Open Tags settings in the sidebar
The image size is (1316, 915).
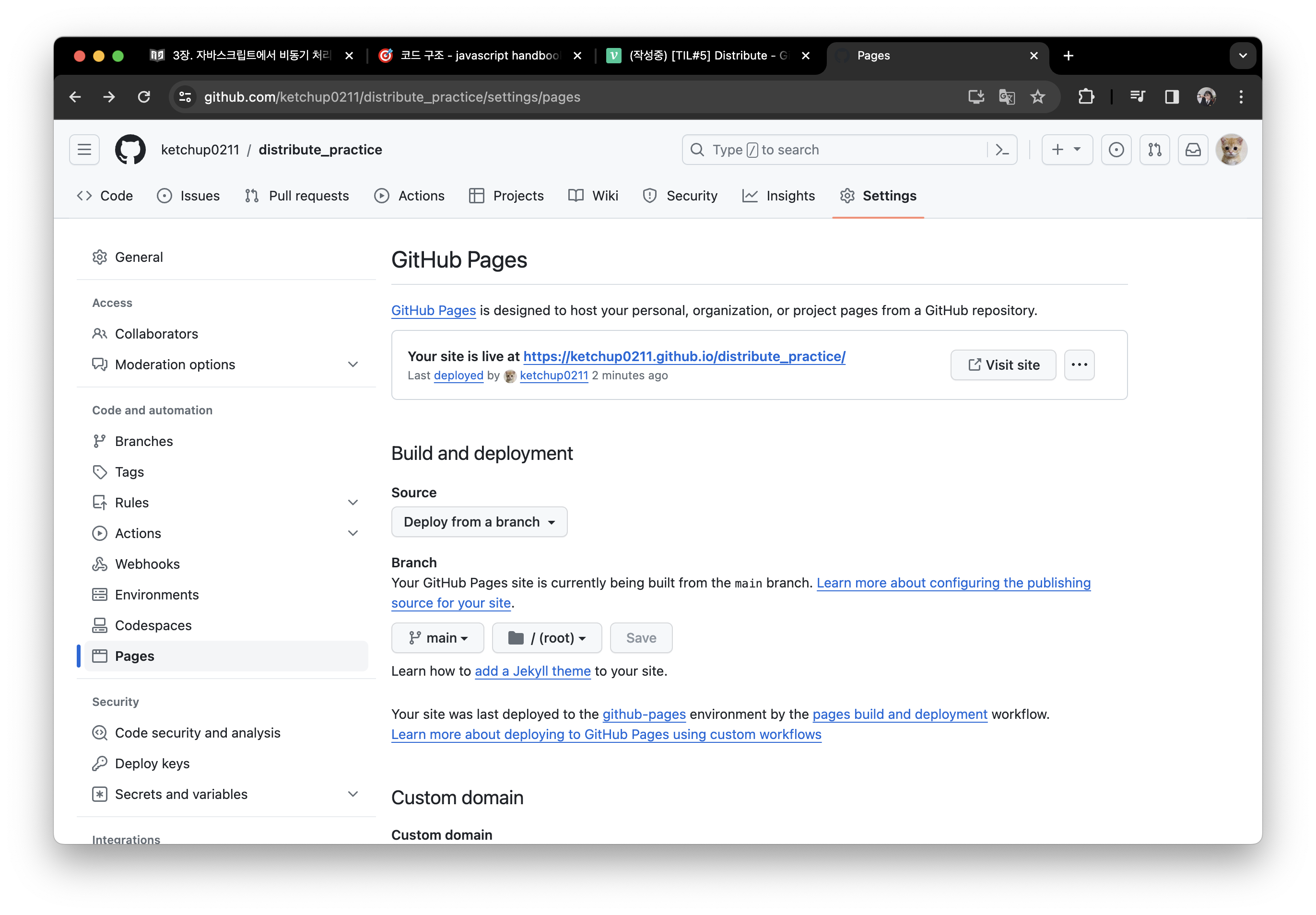(226, 472)
